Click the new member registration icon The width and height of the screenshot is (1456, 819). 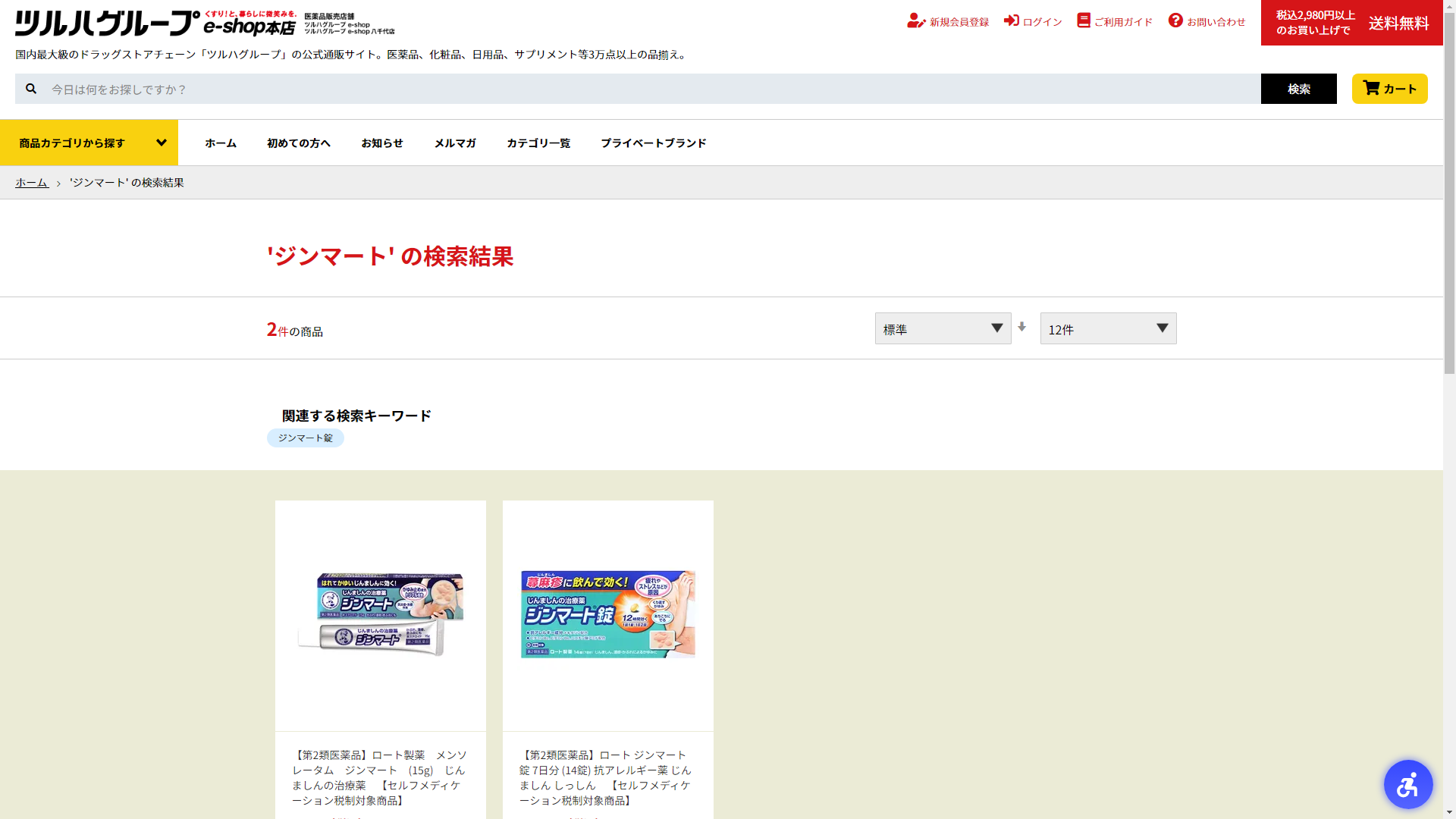click(x=915, y=21)
